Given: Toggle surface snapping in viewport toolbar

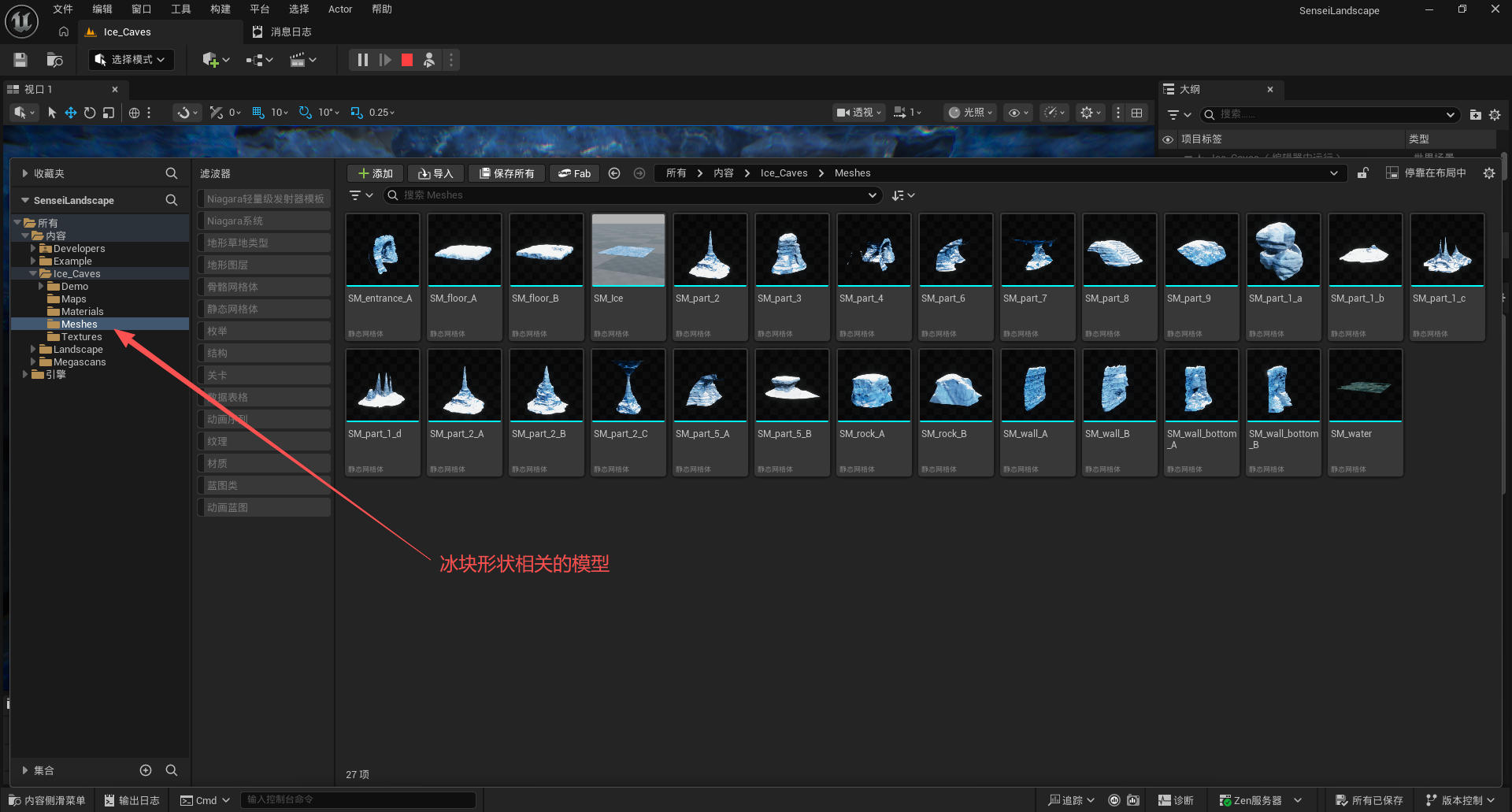Looking at the screenshot, I should 217,113.
